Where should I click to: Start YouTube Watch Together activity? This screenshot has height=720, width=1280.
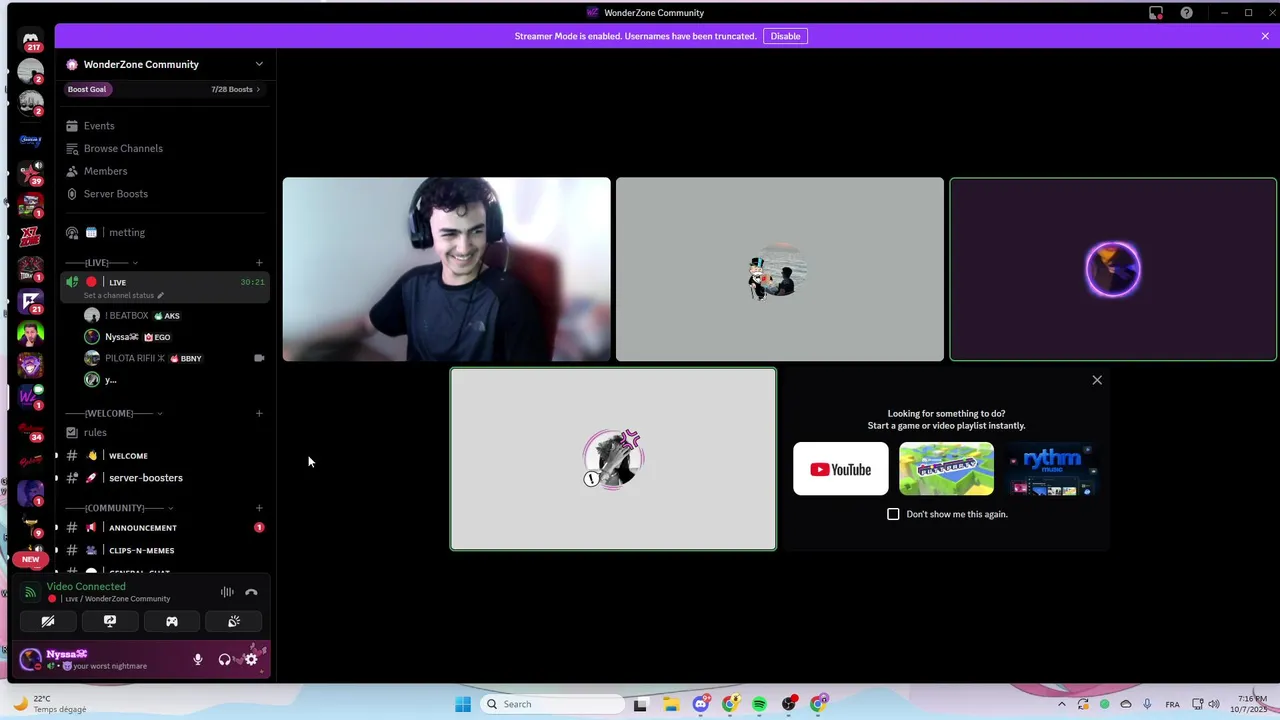click(x=840, y=469)
